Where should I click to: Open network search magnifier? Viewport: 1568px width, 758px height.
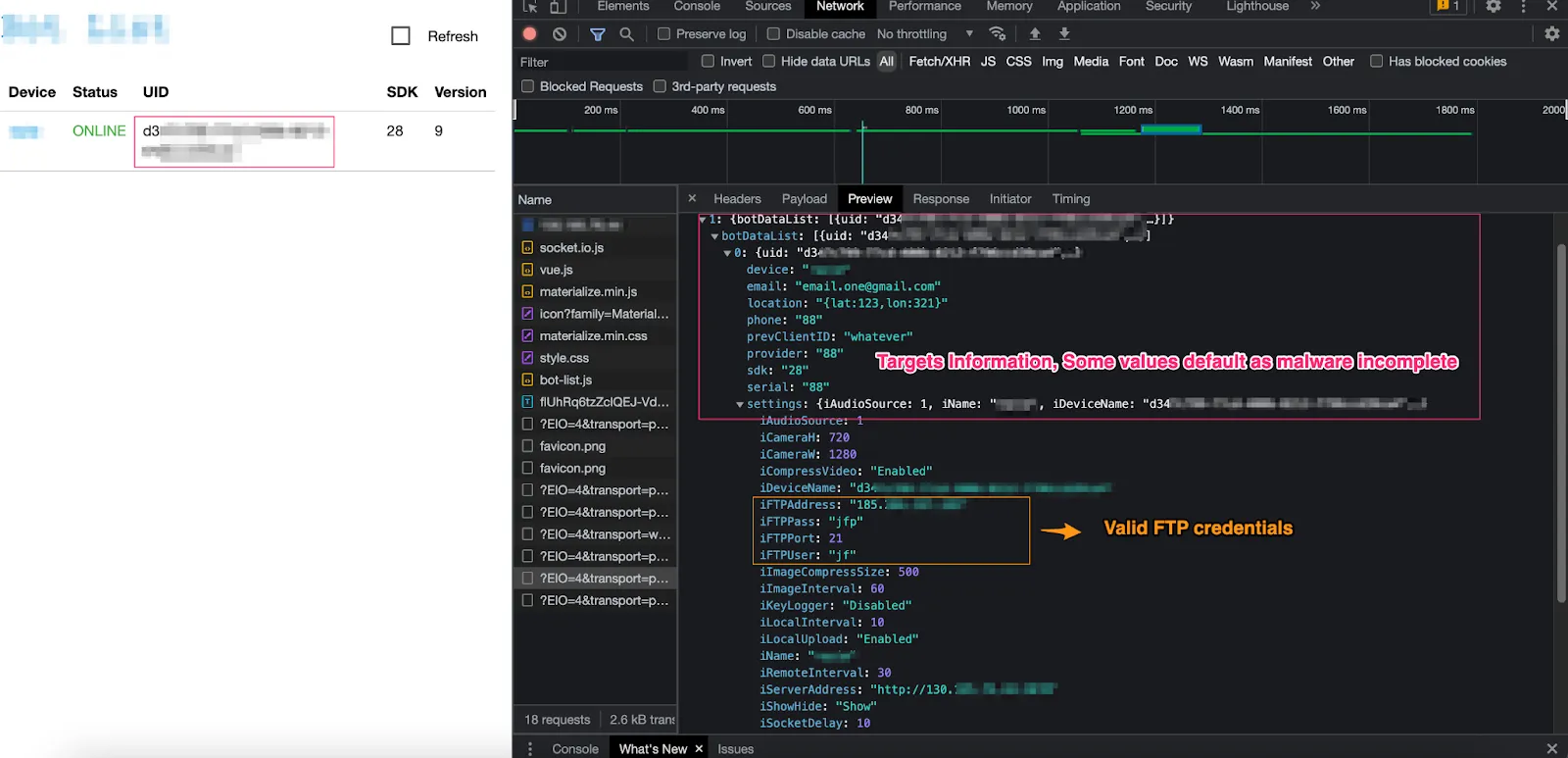click(x=627, y=33)
